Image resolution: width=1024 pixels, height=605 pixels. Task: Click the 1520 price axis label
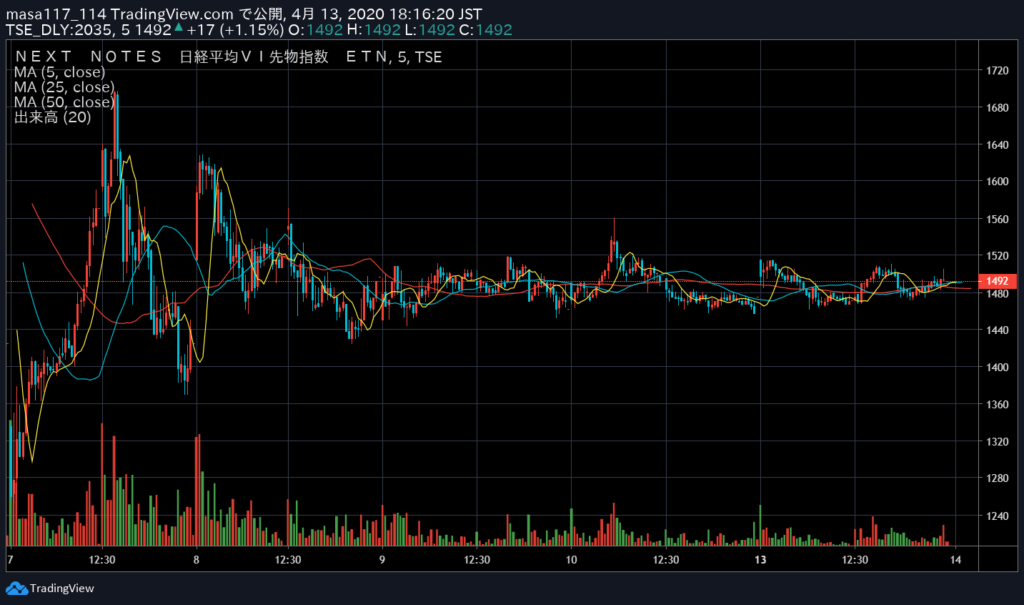click(997, 256)
